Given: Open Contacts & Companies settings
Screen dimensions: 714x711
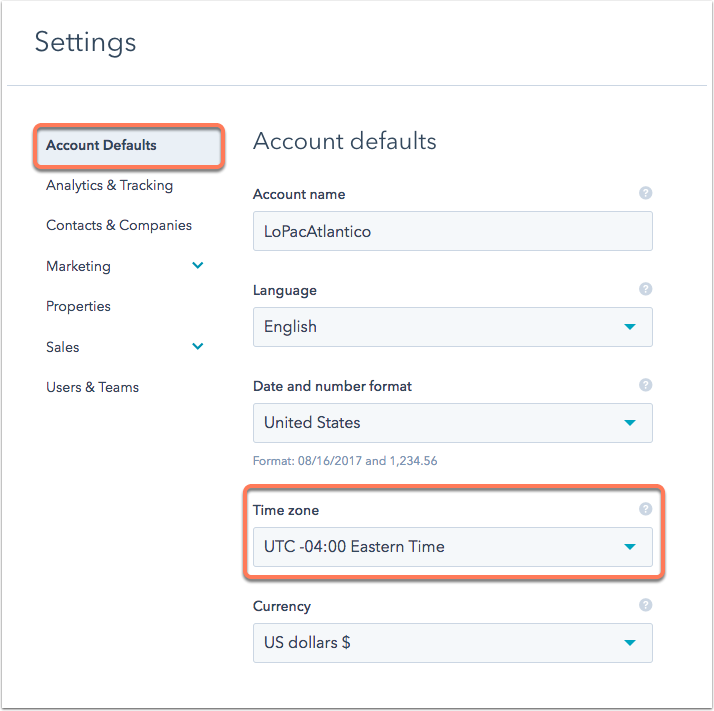Looking at the screenshot, I should click(x=119, y=225).
